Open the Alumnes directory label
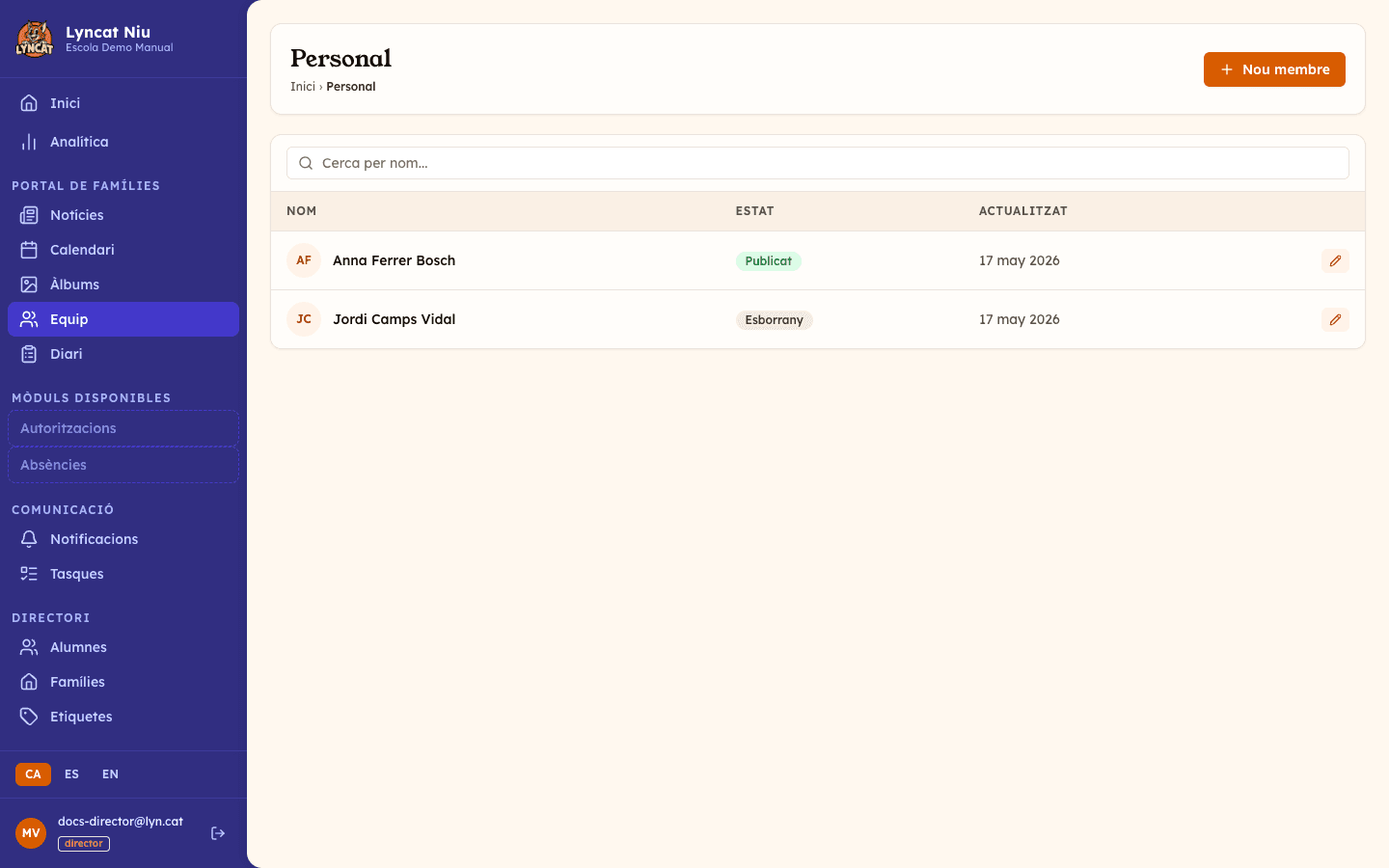The height and width of the screenshot is (868, 1389). [x=78, y=647]
